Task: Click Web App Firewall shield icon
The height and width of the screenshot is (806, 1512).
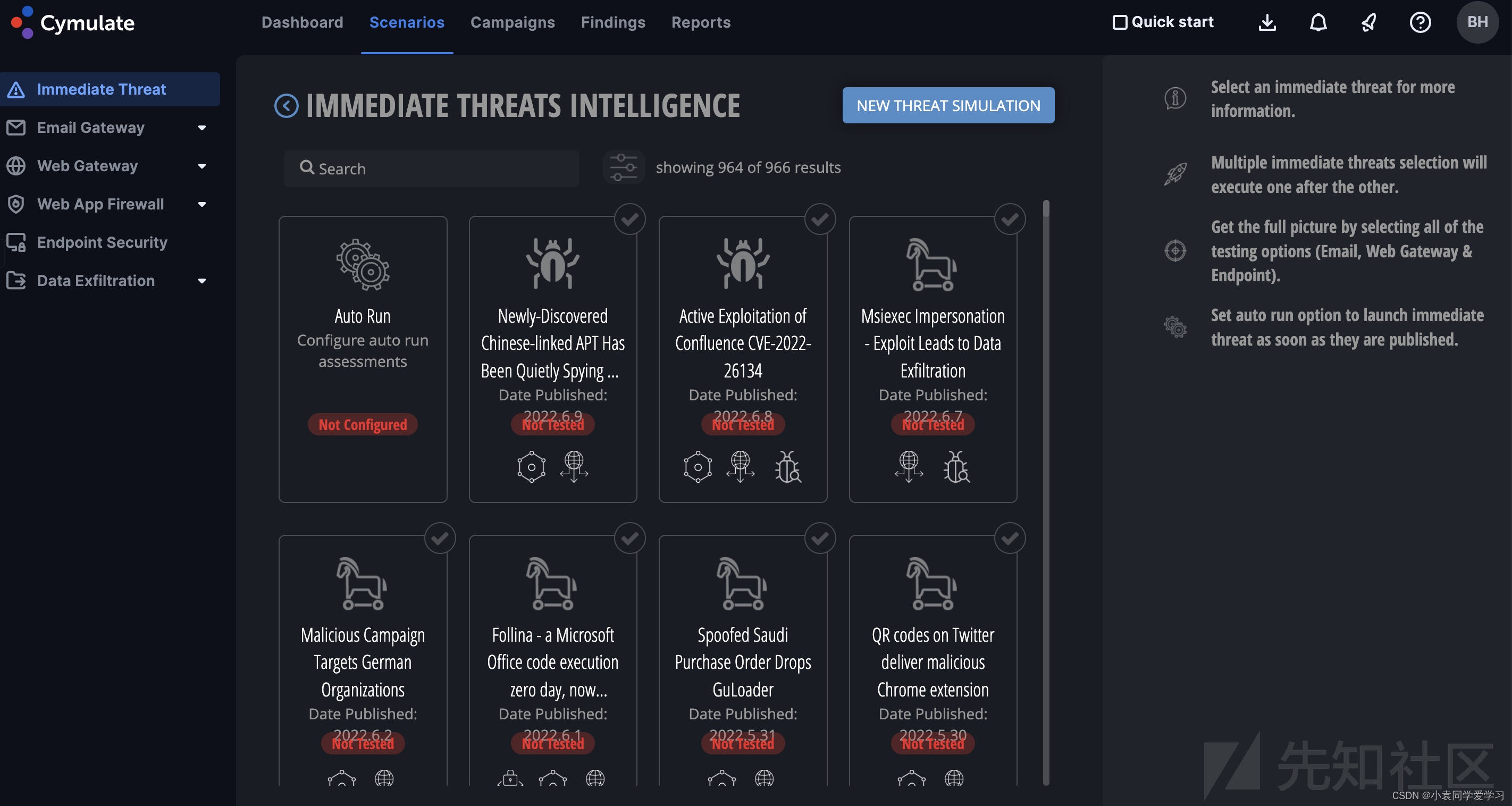Action: pyautogui.click(x=16, y=204)
